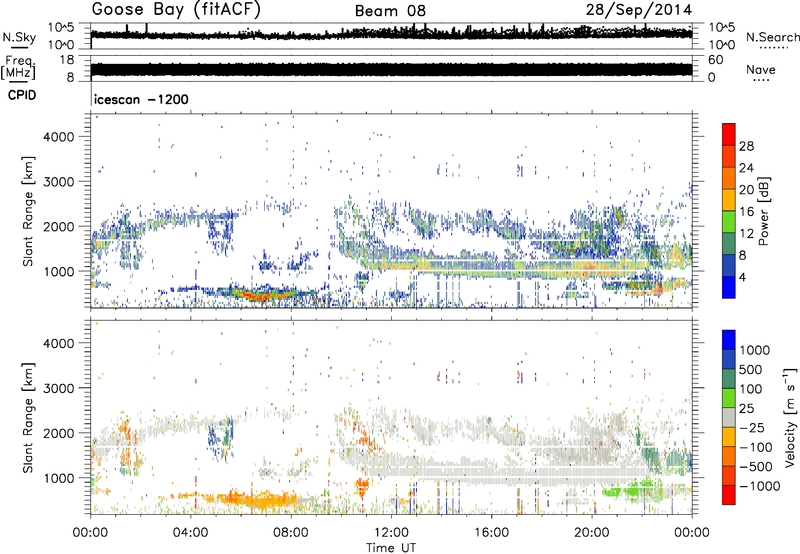Image resolution: width=800 pixels, height=554 pixels.
Task: Click the 3000 tick on velocity panel
Action: coord(59,388)
